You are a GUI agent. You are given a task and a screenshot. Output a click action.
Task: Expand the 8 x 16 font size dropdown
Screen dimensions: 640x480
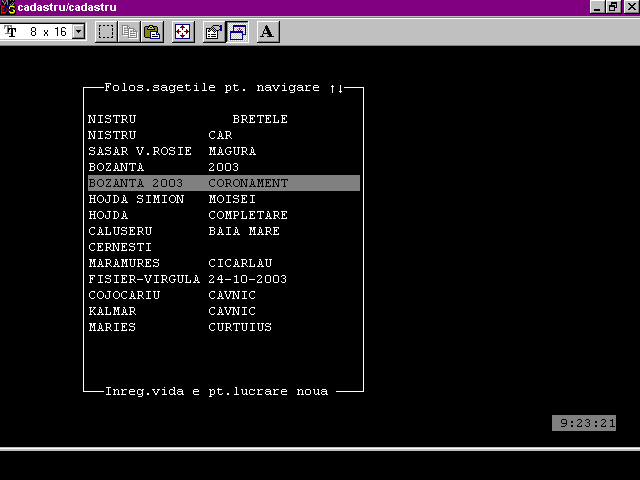point(79,32)
